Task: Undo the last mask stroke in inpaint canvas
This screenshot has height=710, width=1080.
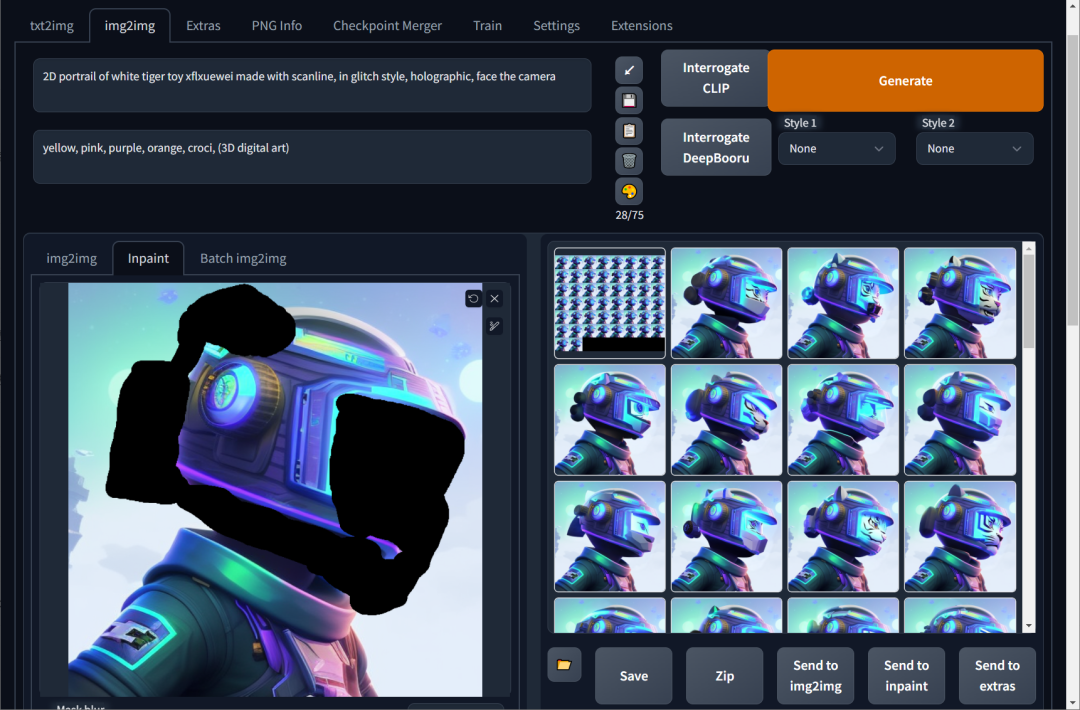Action: 473,298
